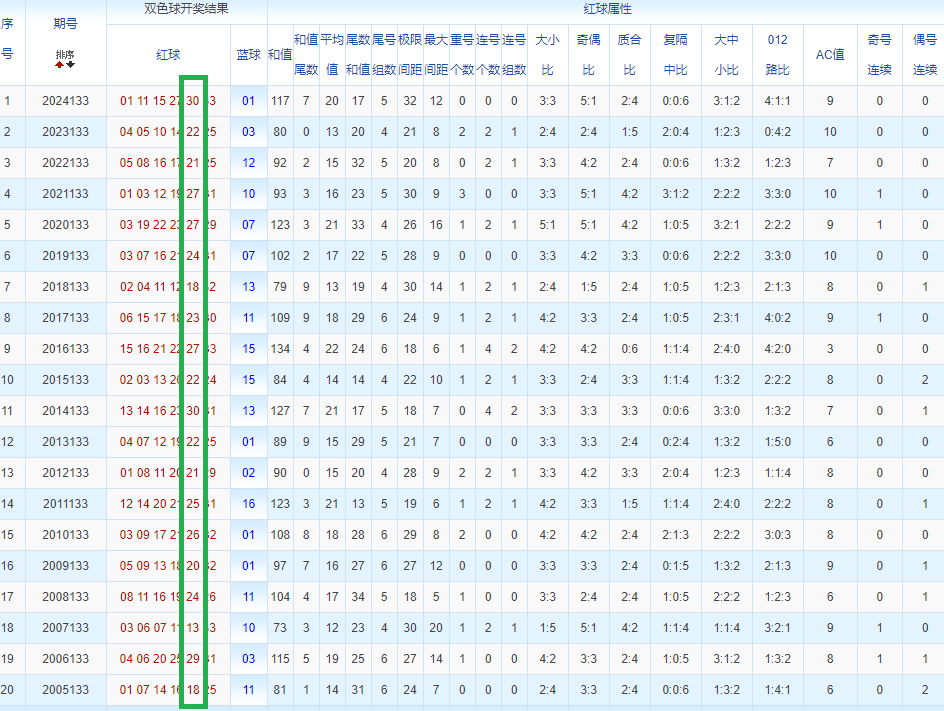This screenshot has width=944, height=711.
Task: Click AC值 3 in row 2016133
Action: coord(830,349)
